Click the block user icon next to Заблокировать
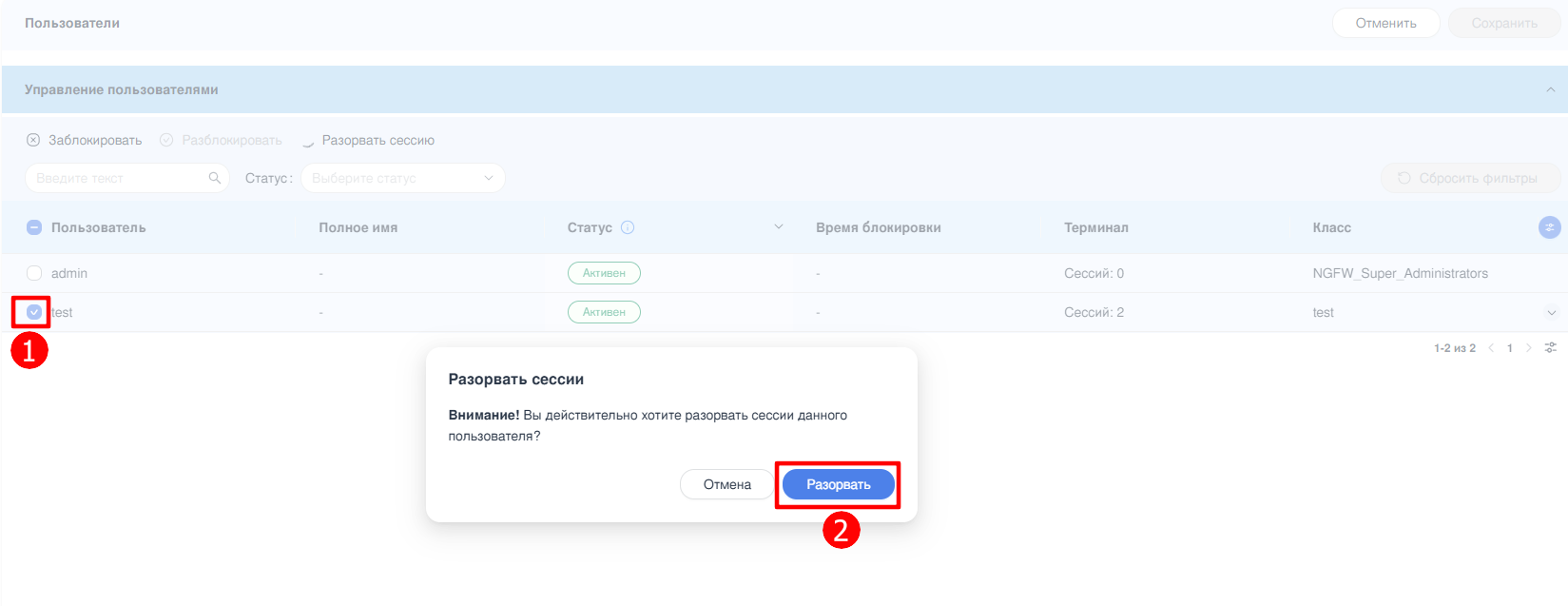The height and width of the screenshot is (606, 1568). [33, 140]
